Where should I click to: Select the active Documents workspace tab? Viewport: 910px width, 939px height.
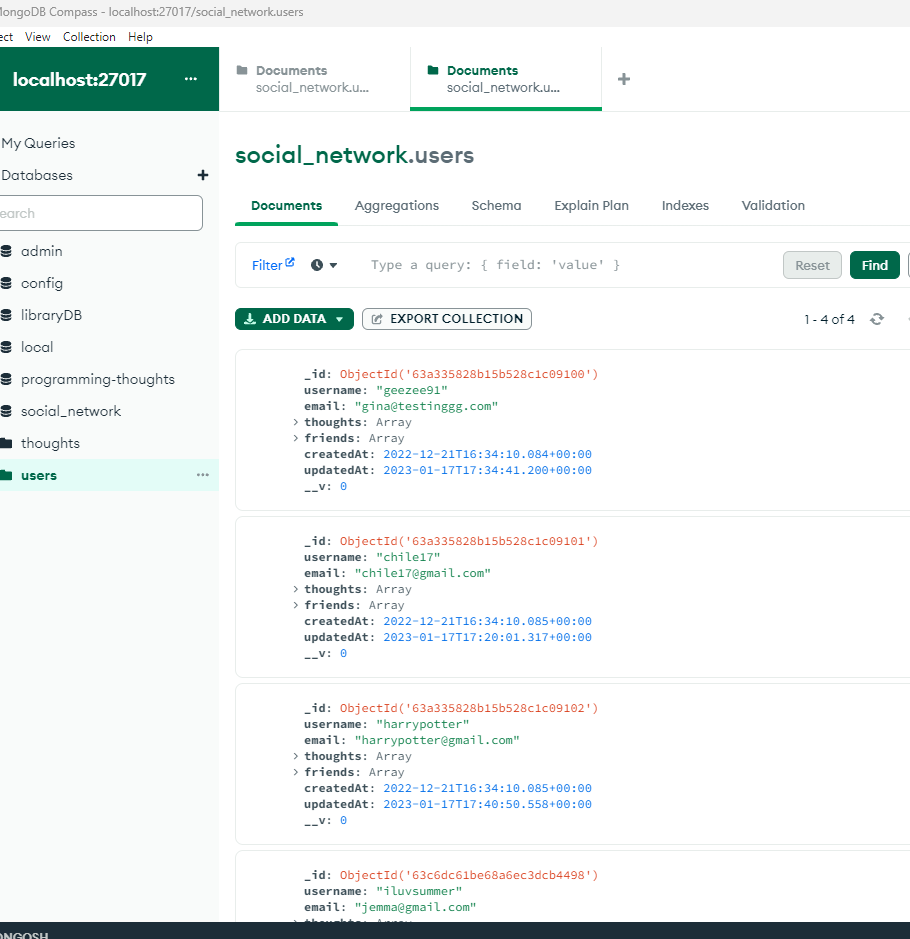click(506, 79)
